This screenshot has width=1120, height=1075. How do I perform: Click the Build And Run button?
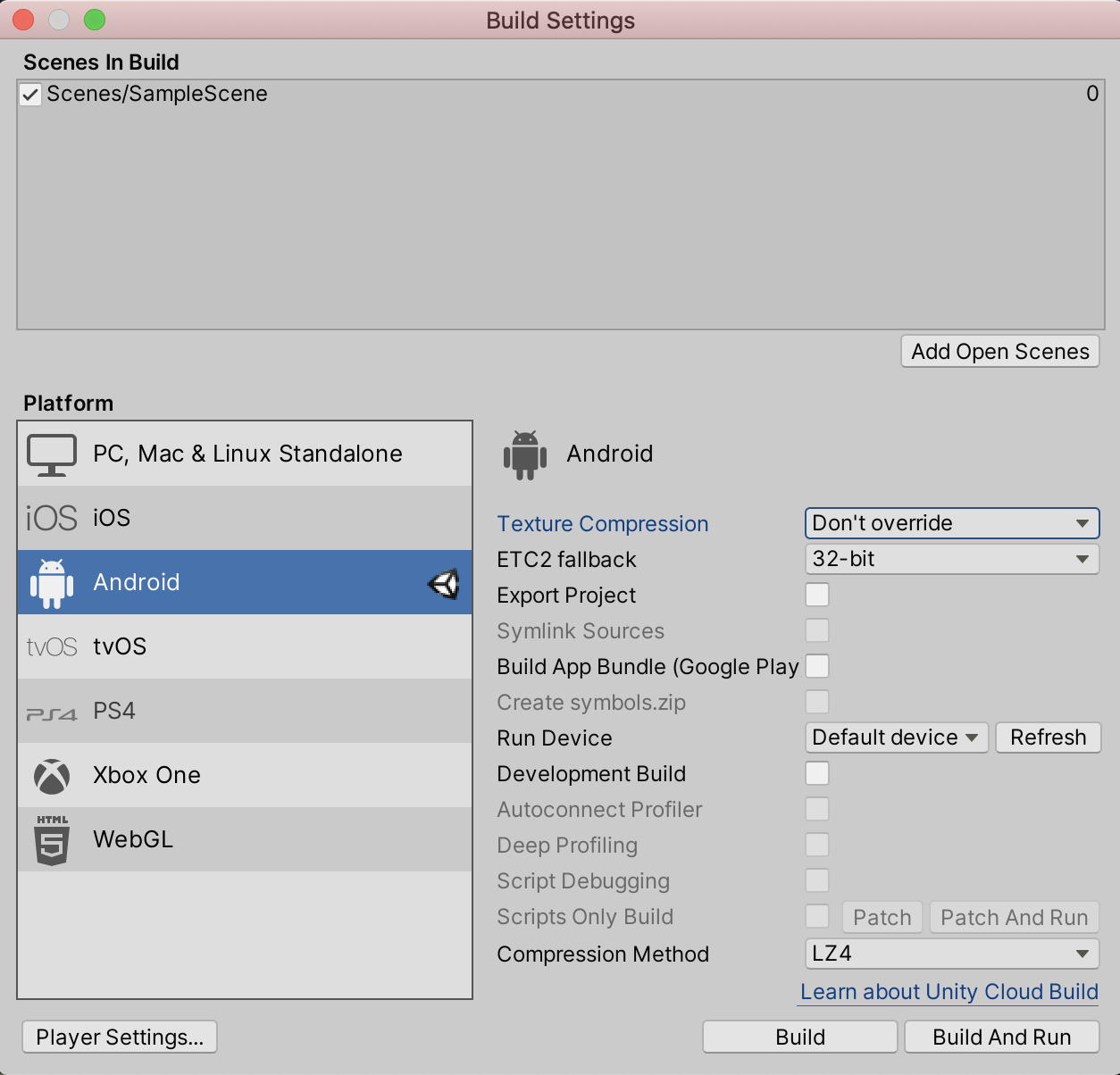click(x=1002, y=1037)
